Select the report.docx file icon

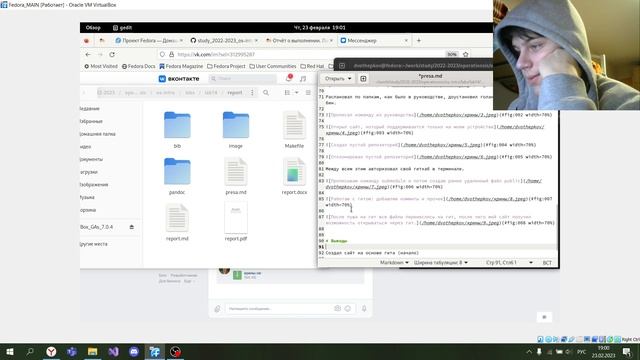[294, 172]
